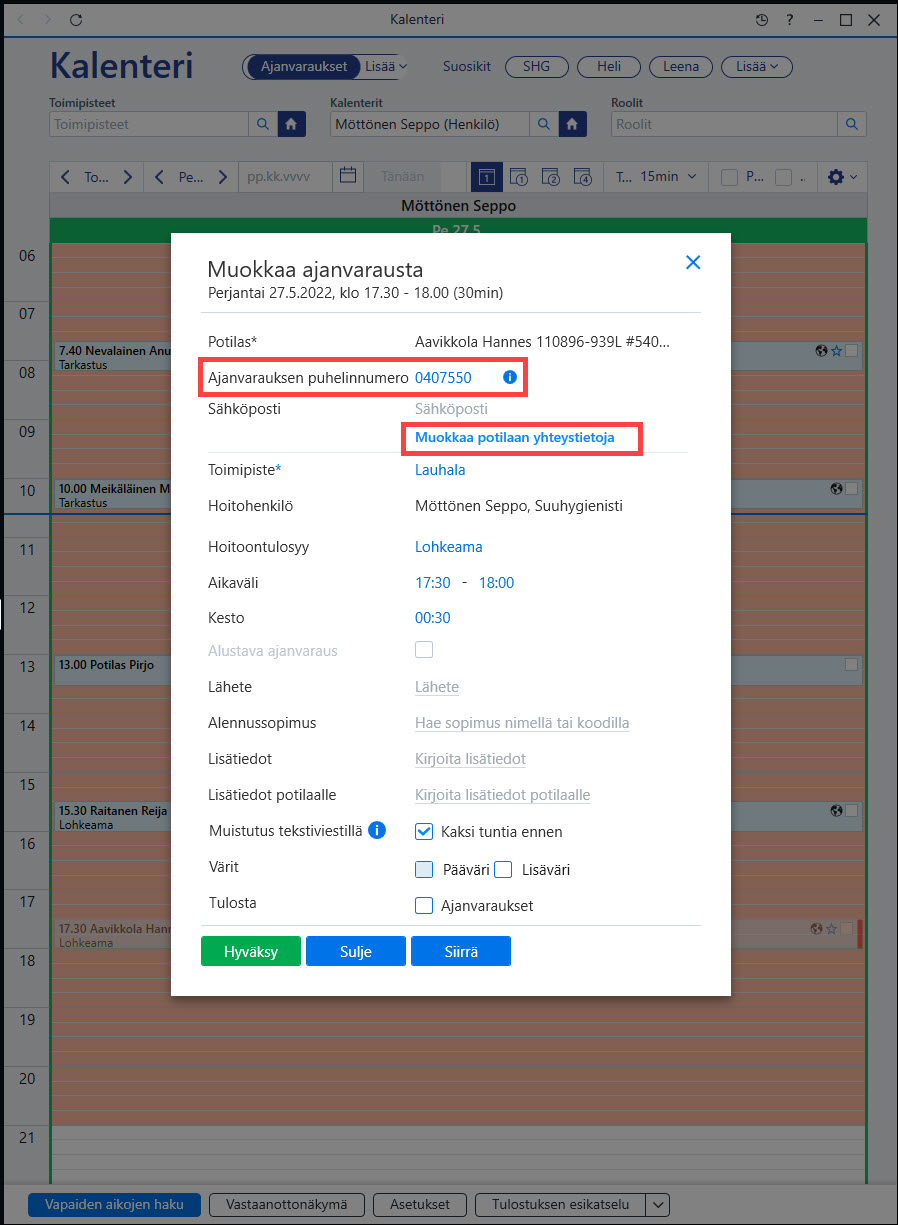Viewport: 898px width, 1225px height.
Task: Click the search icon in Roolit field
Action: (852, 124)
